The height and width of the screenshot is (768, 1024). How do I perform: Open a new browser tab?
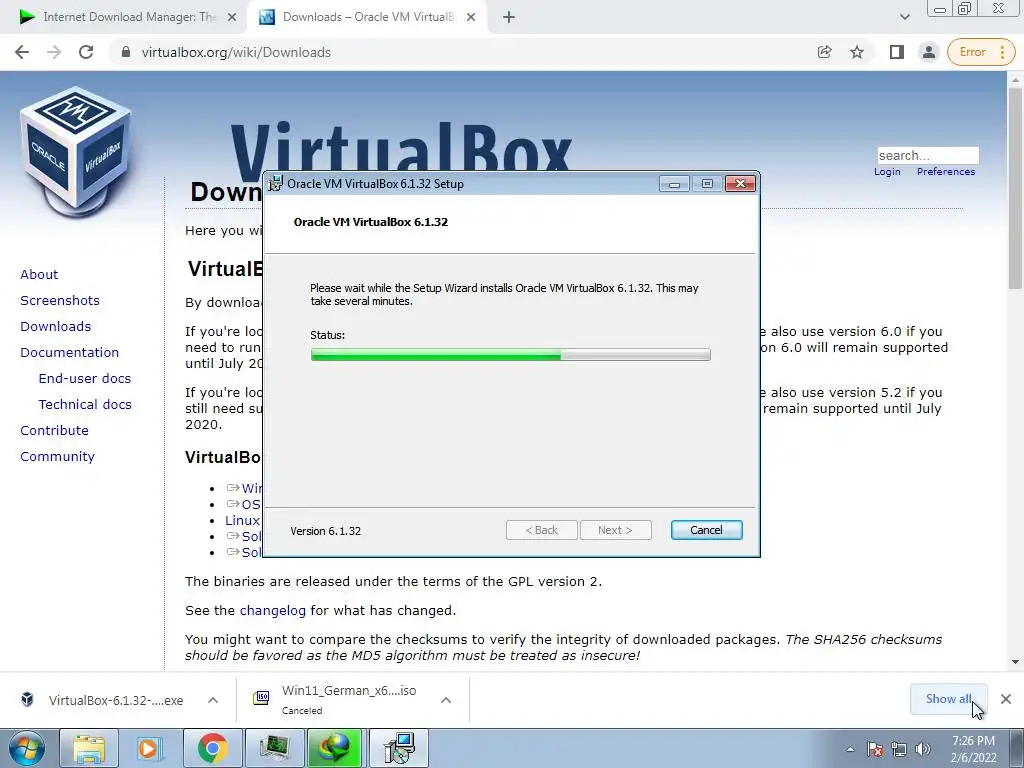509,18
